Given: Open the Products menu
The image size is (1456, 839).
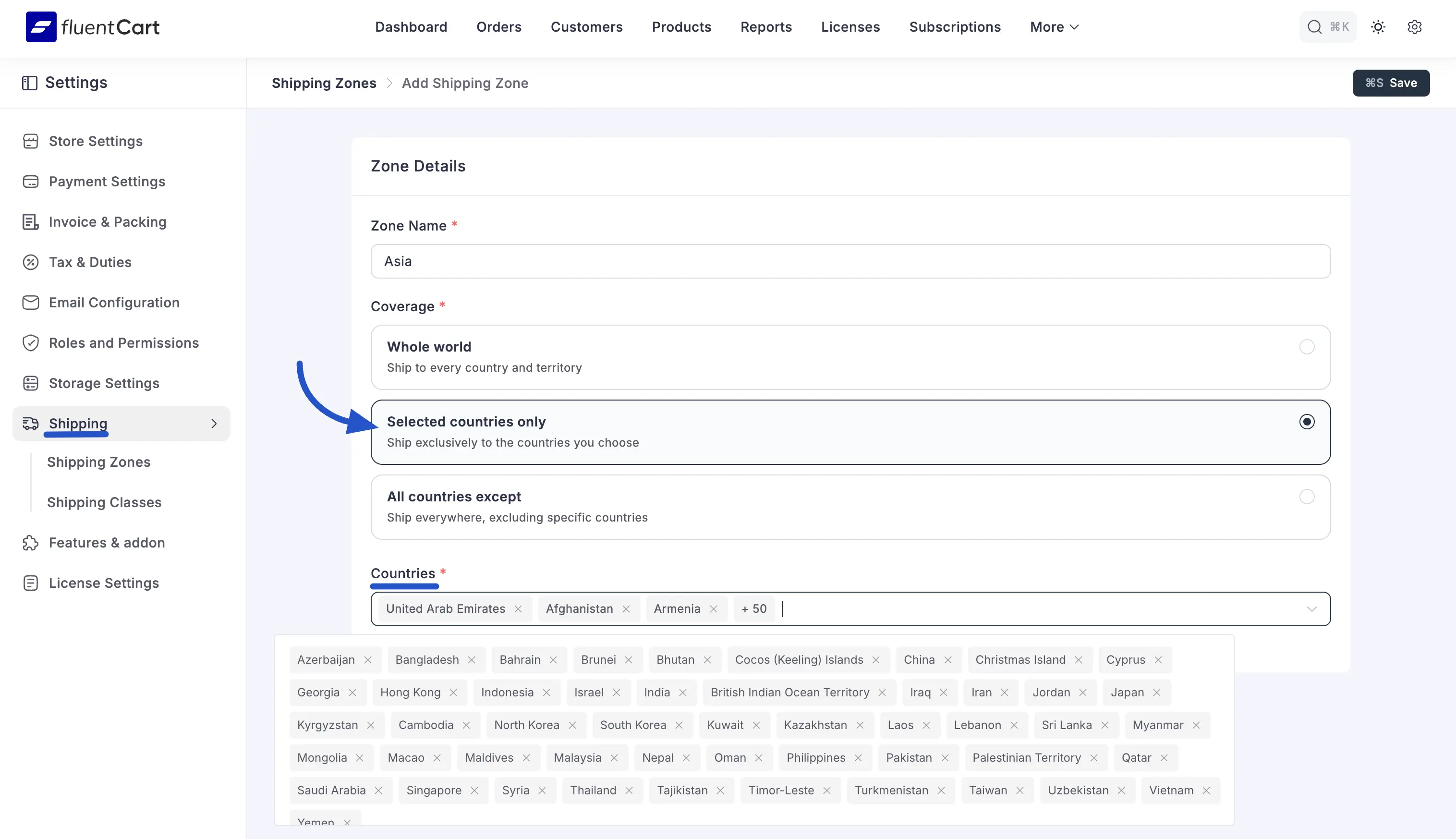Looking at the screenshot, I should (681, 27).
